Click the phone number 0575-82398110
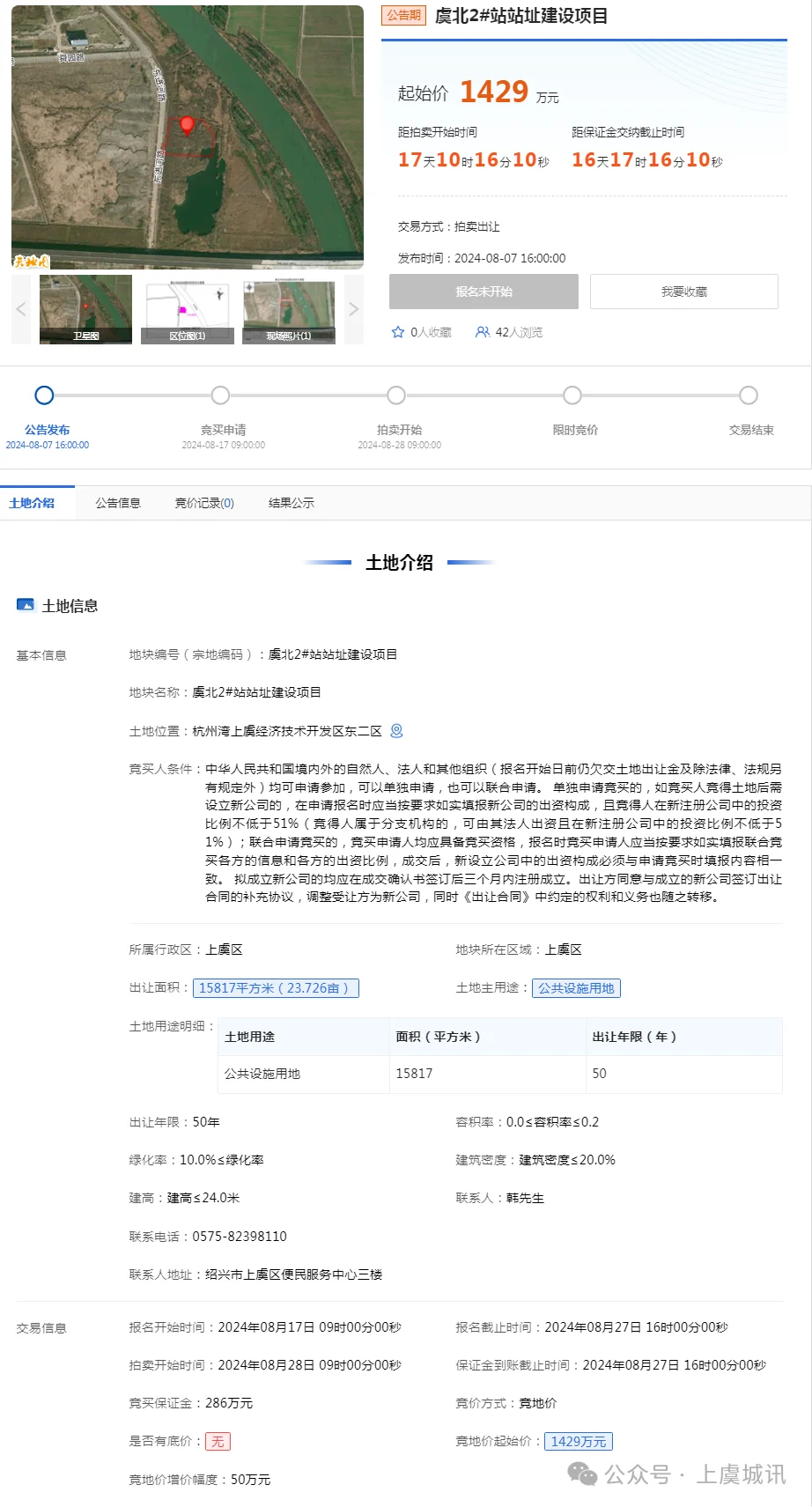Screen dimensions: 812x1507 click(240, 1237)
